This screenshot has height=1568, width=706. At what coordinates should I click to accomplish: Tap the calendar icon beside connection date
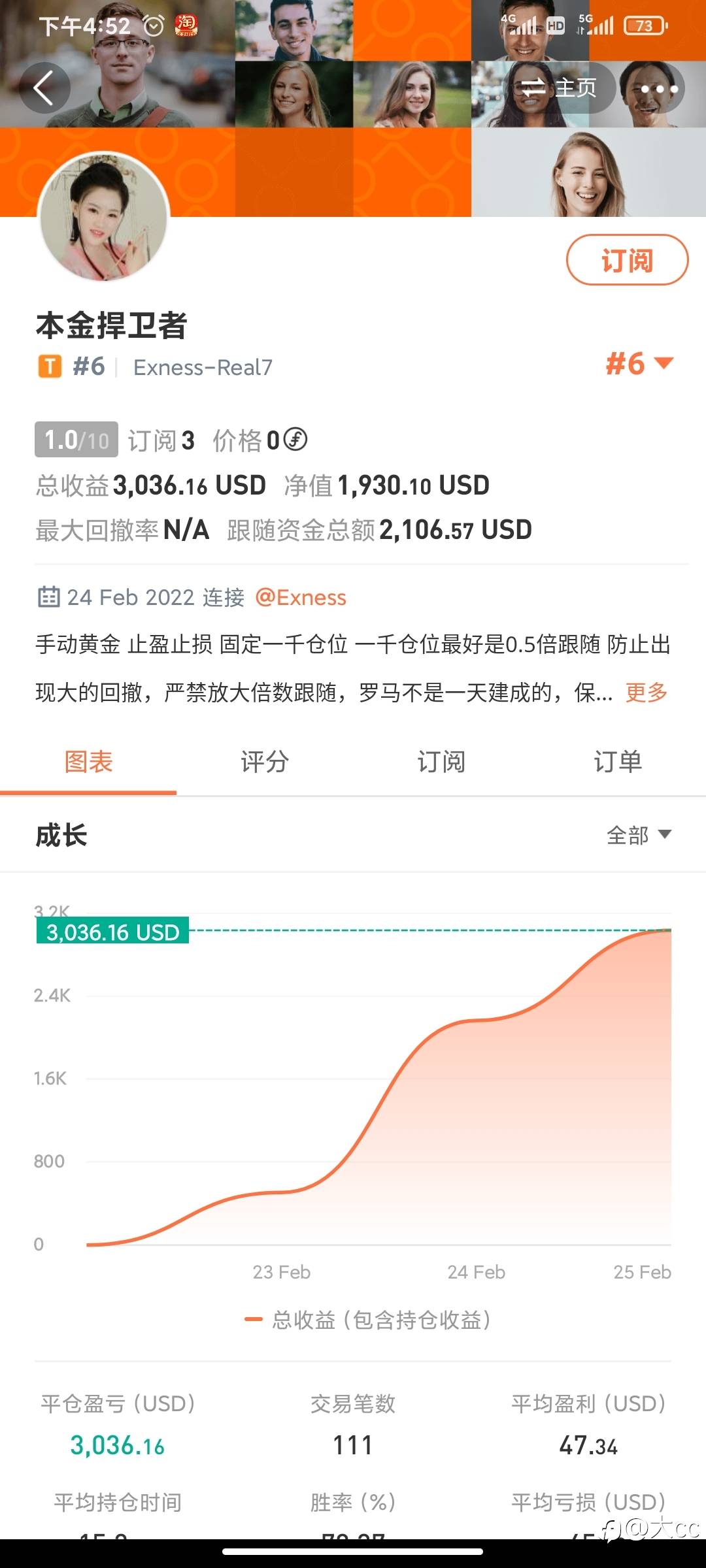click(48, 597)
